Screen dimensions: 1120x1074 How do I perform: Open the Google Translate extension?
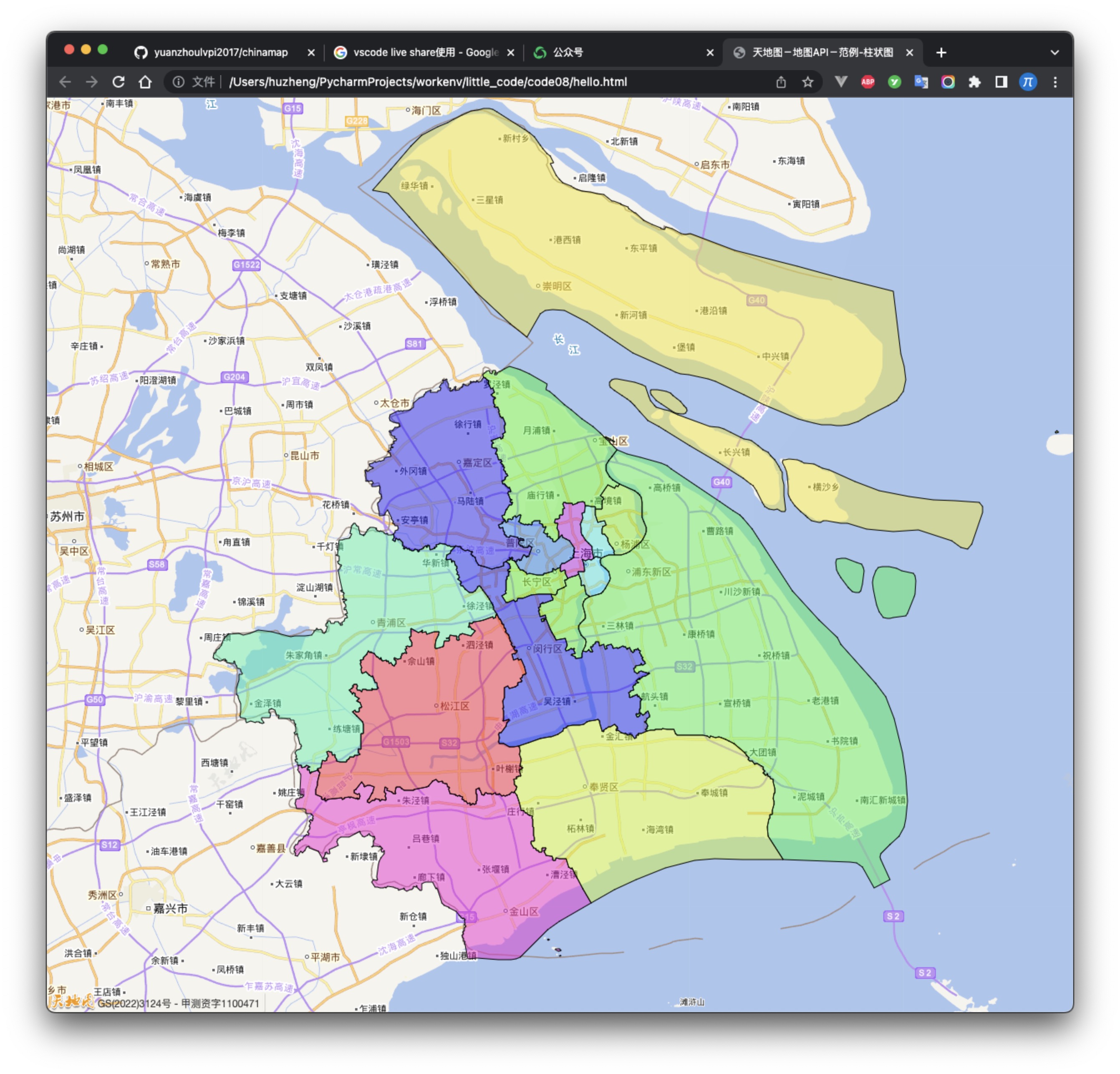[x=921, y=82]
